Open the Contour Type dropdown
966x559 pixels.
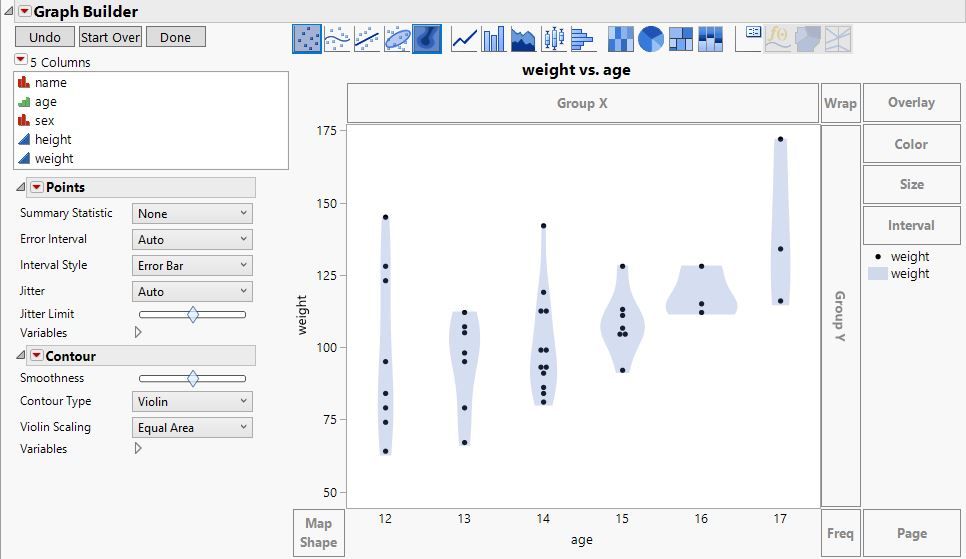point(192,401)
